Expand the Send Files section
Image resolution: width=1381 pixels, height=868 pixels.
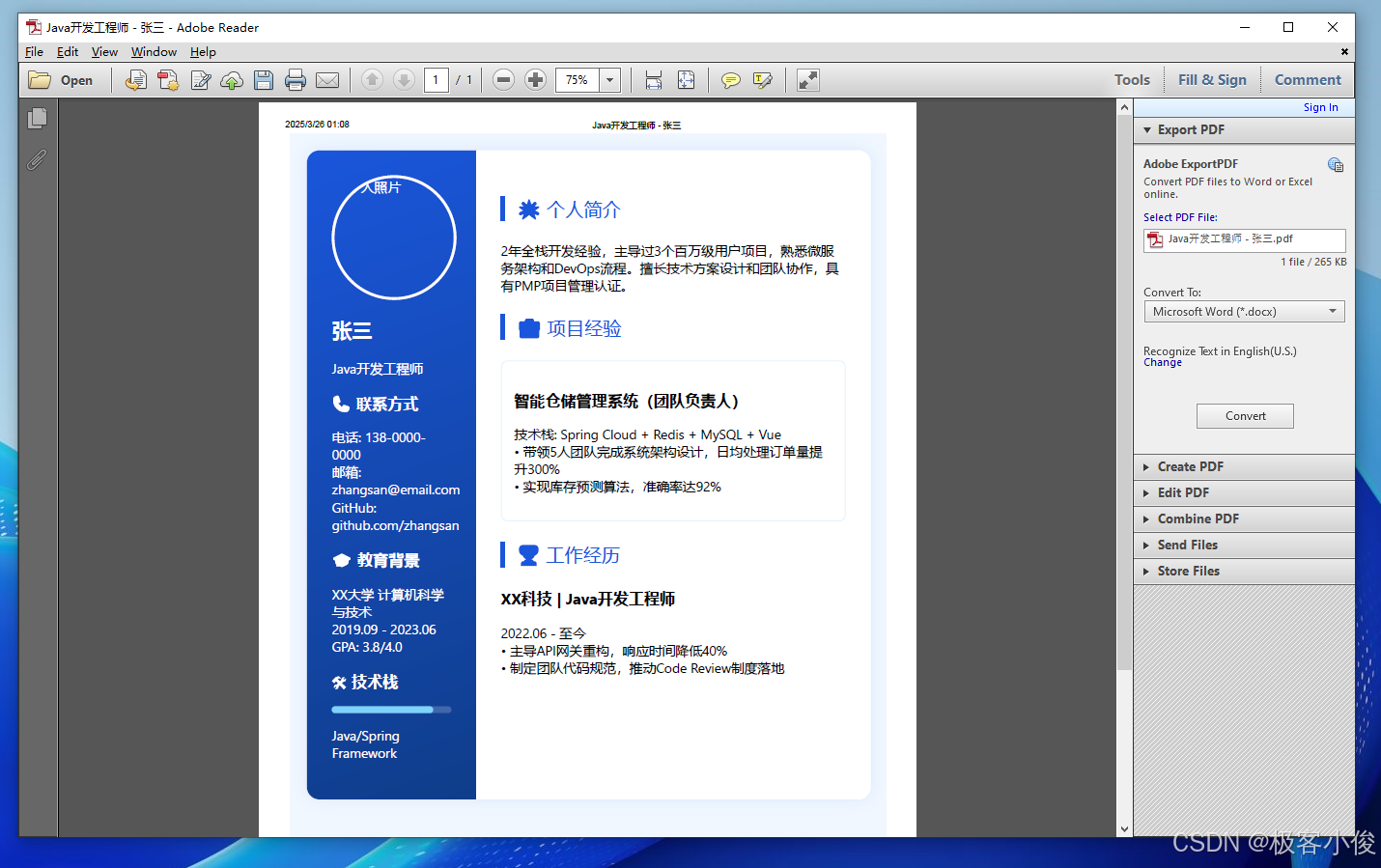[1244, 545]
